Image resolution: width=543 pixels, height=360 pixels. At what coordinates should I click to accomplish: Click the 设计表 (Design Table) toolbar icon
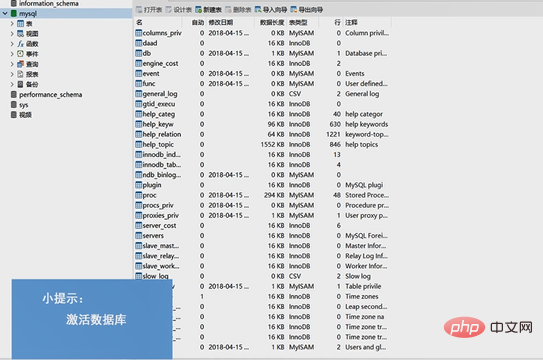[x=169, y=10]
